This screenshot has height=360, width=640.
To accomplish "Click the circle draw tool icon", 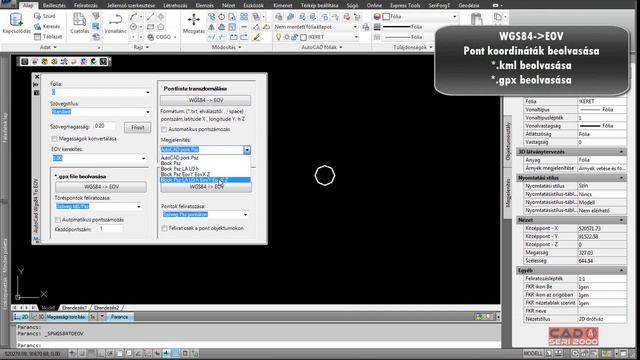I will click(x=133, y=27).
